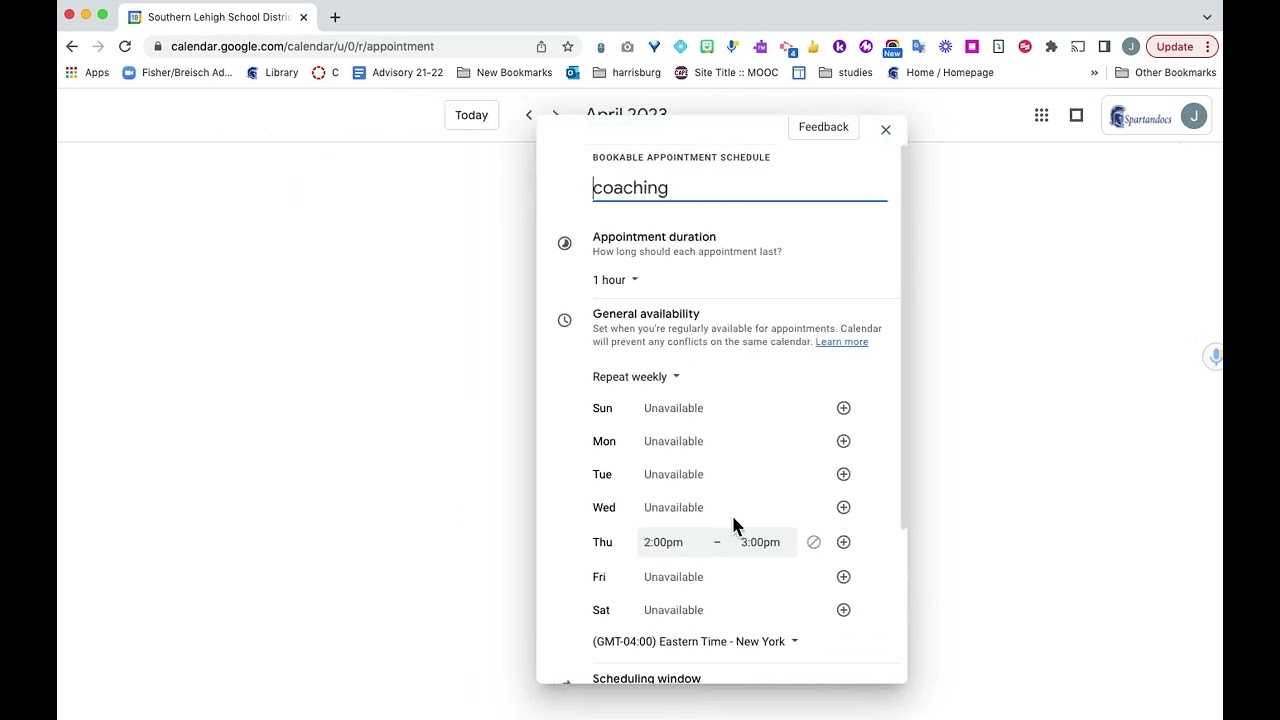Send Feedback on appointment schedules
The image size is (1280, 720).
[823, 127]
